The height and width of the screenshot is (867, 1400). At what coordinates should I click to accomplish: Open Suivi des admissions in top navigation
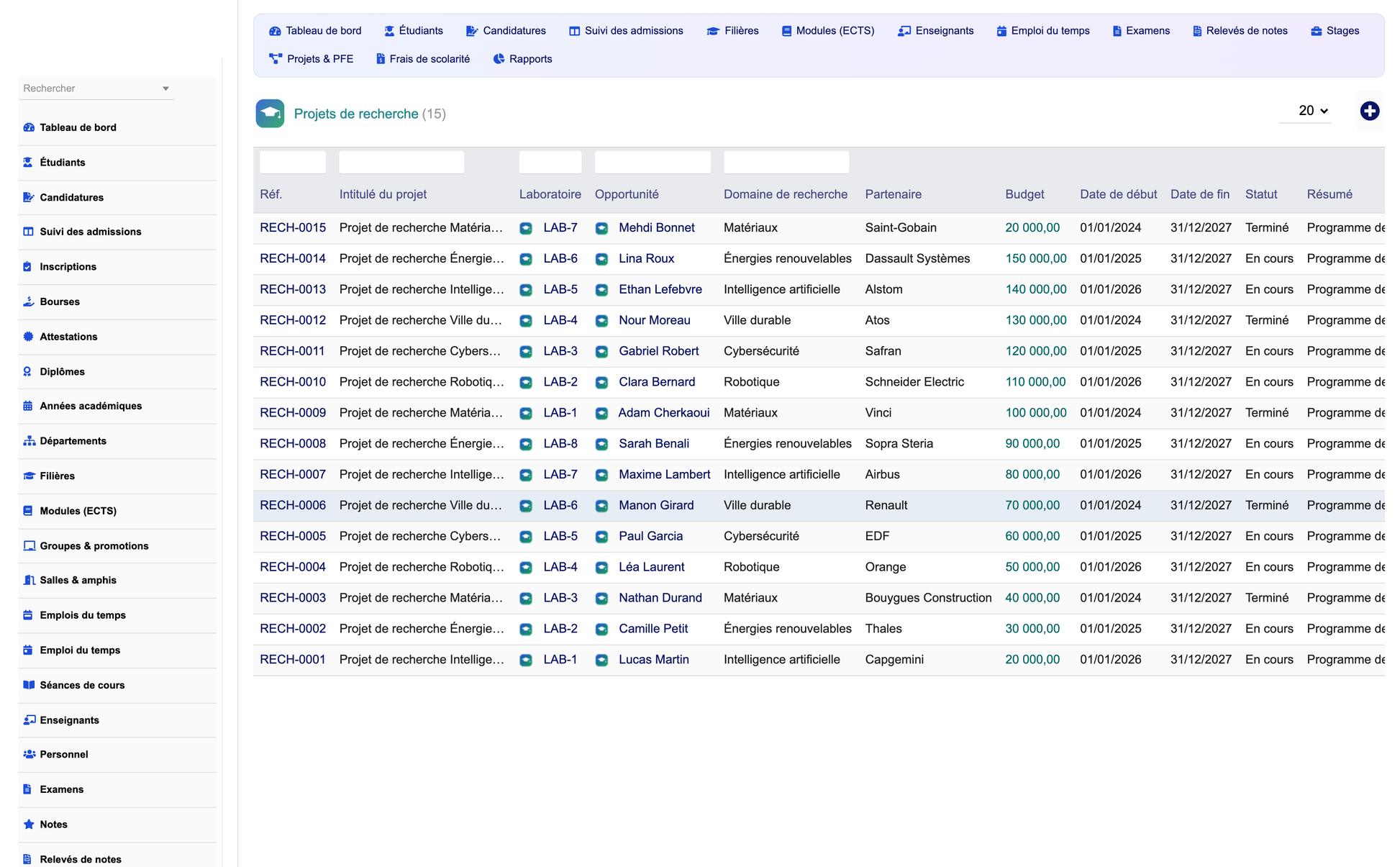click(626, 31)
